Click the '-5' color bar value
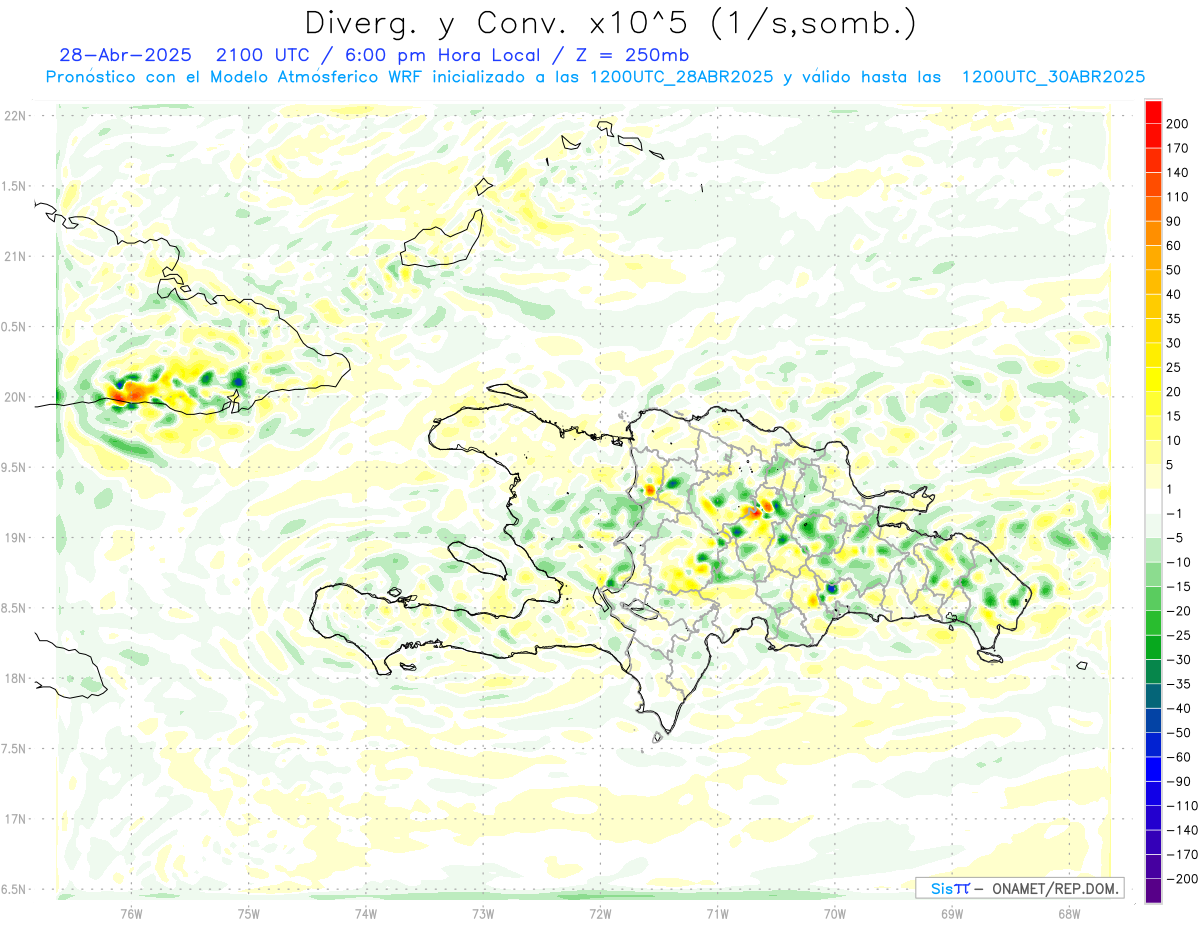This screenshot has width=1200, height=927. click(1176, 538)
